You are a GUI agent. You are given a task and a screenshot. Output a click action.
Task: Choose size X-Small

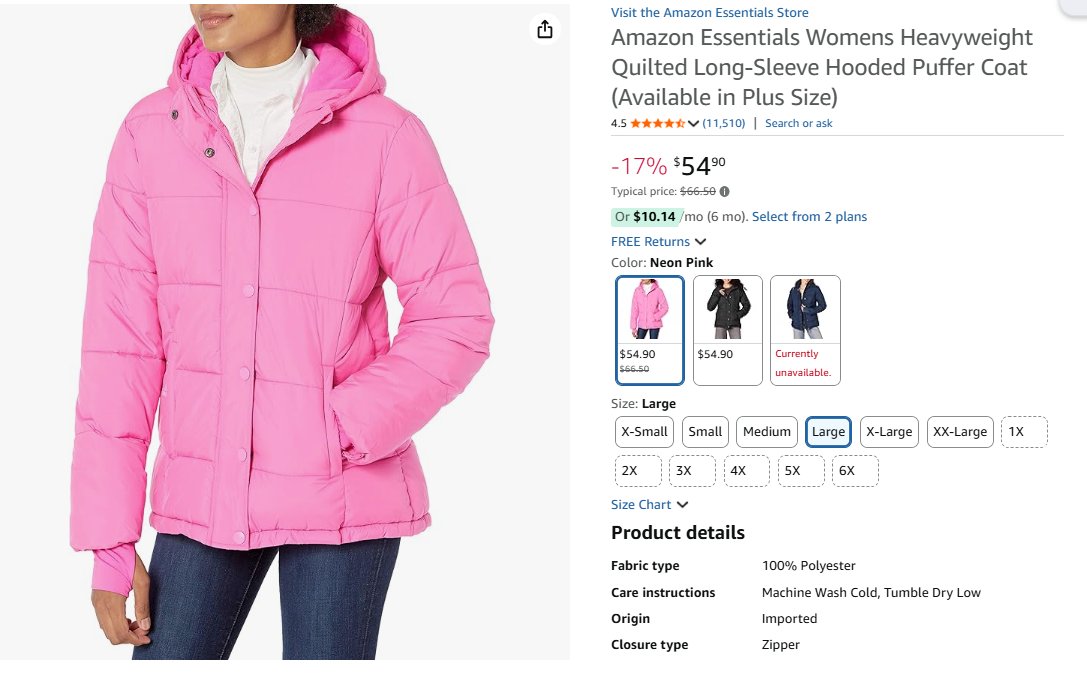[x=644, y=432]
